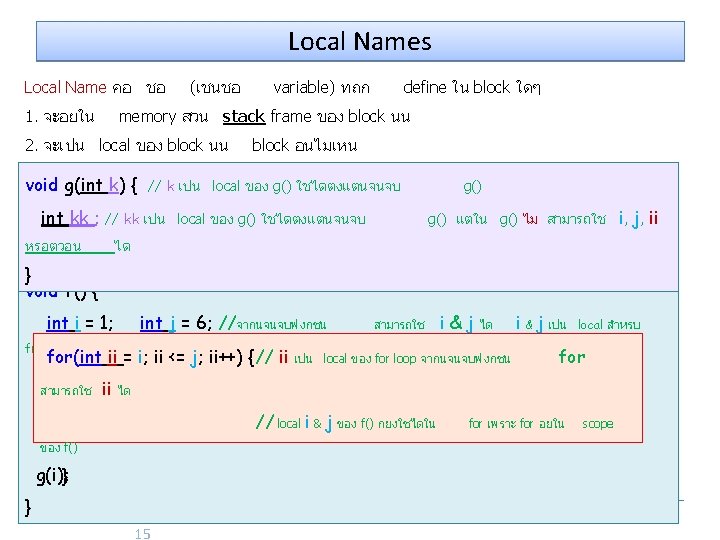Click the red "i, j, ii" text
The height and width of the screenshot is (540, 720).
tap(638, 218)
